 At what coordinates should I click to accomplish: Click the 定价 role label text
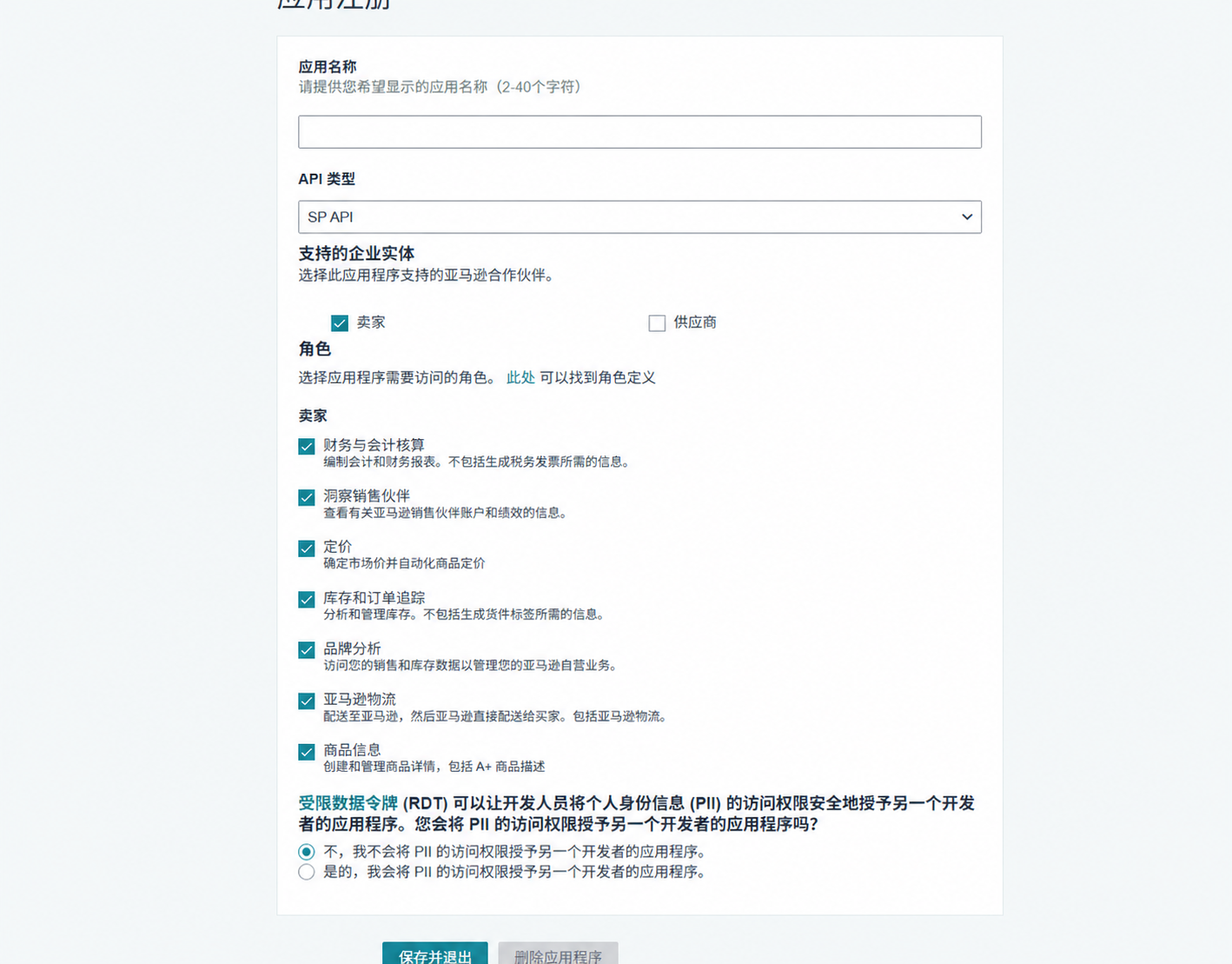[338, 547]
